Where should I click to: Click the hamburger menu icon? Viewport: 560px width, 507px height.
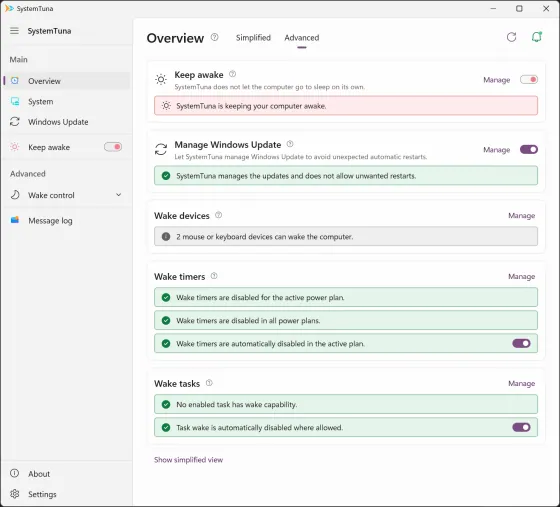(14, 31)
